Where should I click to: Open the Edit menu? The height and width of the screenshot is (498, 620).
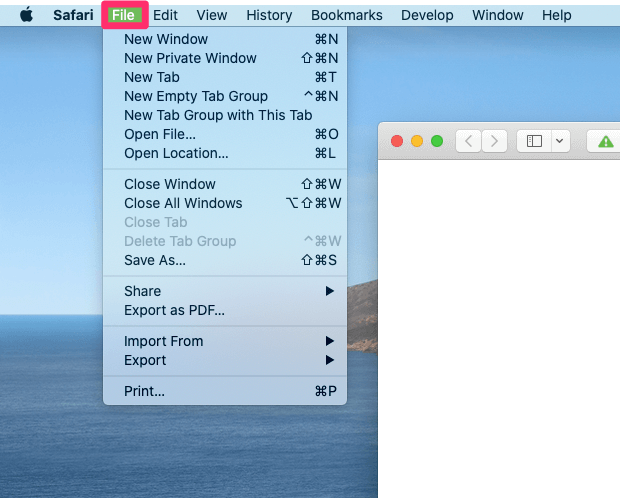(165, 15)
